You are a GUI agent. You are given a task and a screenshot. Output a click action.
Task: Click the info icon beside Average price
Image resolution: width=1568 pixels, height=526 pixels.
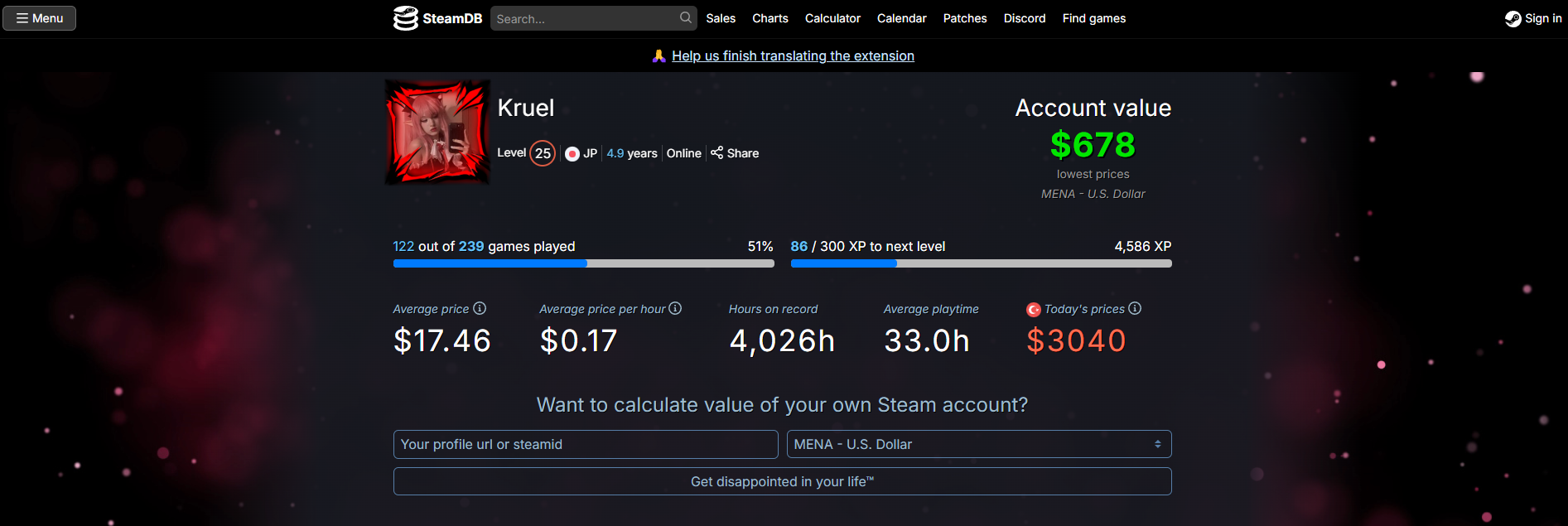480,308
